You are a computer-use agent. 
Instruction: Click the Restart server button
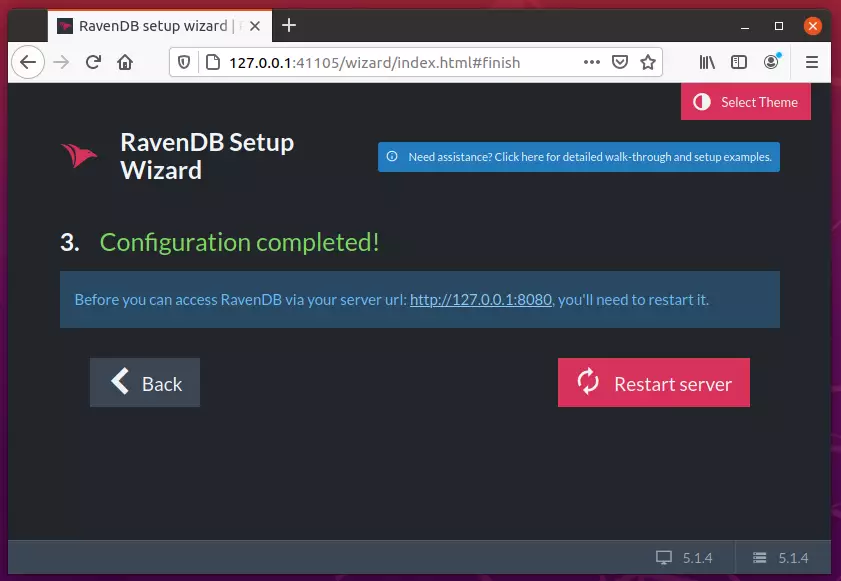click(x=654, y=383)
